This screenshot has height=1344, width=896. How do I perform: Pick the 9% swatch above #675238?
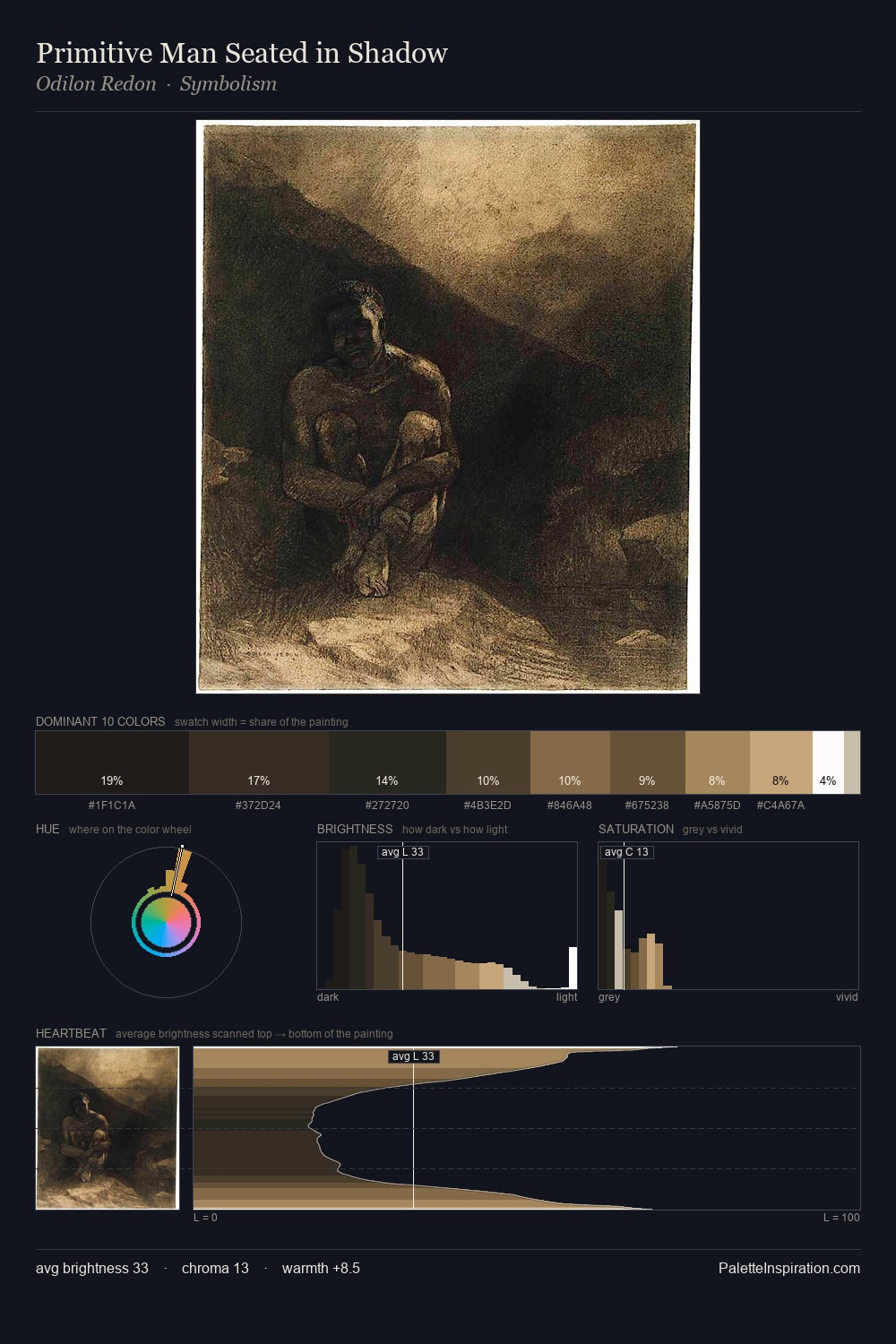click(x=648, y=762)
